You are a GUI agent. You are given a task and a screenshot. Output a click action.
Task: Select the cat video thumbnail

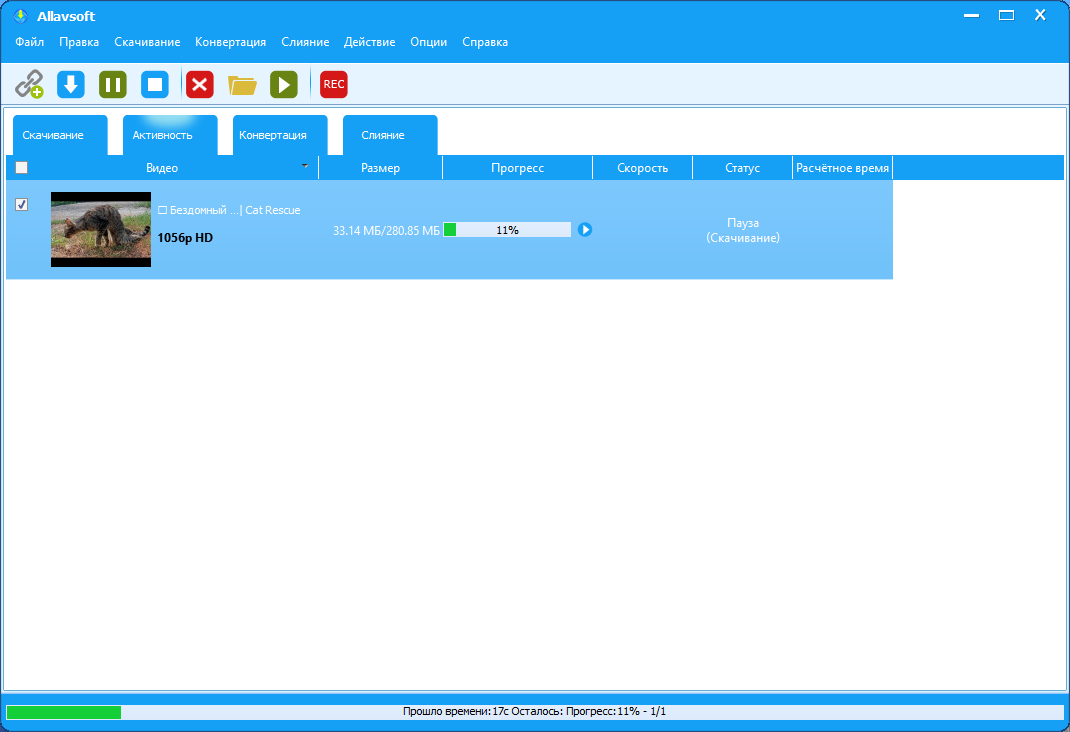click(101, 229)
